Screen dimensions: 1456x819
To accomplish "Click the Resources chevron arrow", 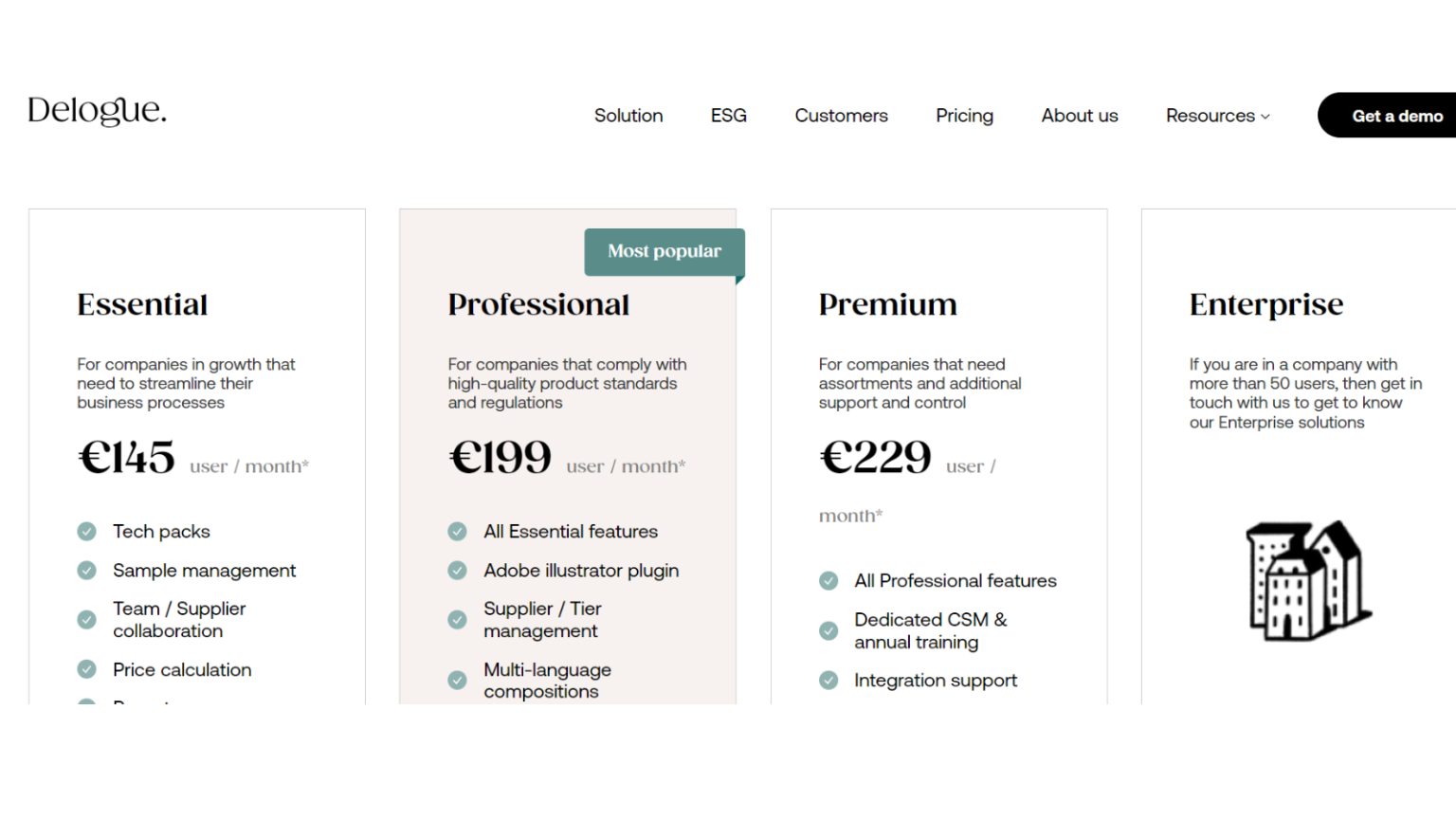I will pos(1265,116).
